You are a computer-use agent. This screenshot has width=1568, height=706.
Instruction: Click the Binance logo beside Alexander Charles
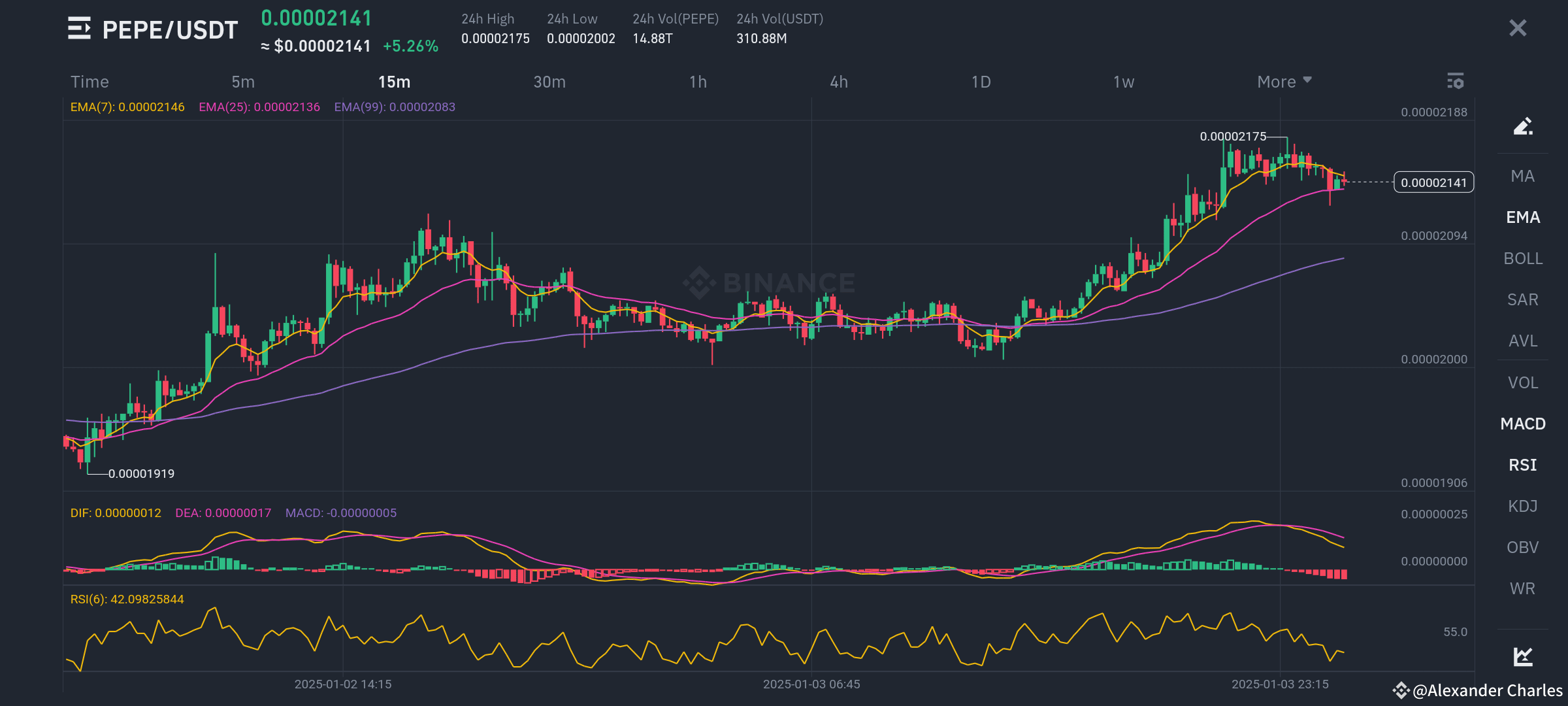click(x=1401, y=690)
